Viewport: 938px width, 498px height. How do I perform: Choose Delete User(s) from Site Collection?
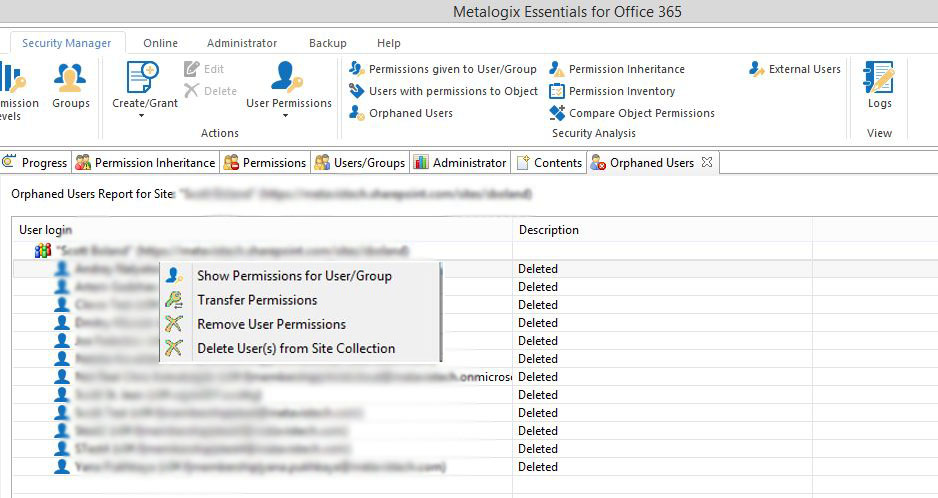(296, 348)
